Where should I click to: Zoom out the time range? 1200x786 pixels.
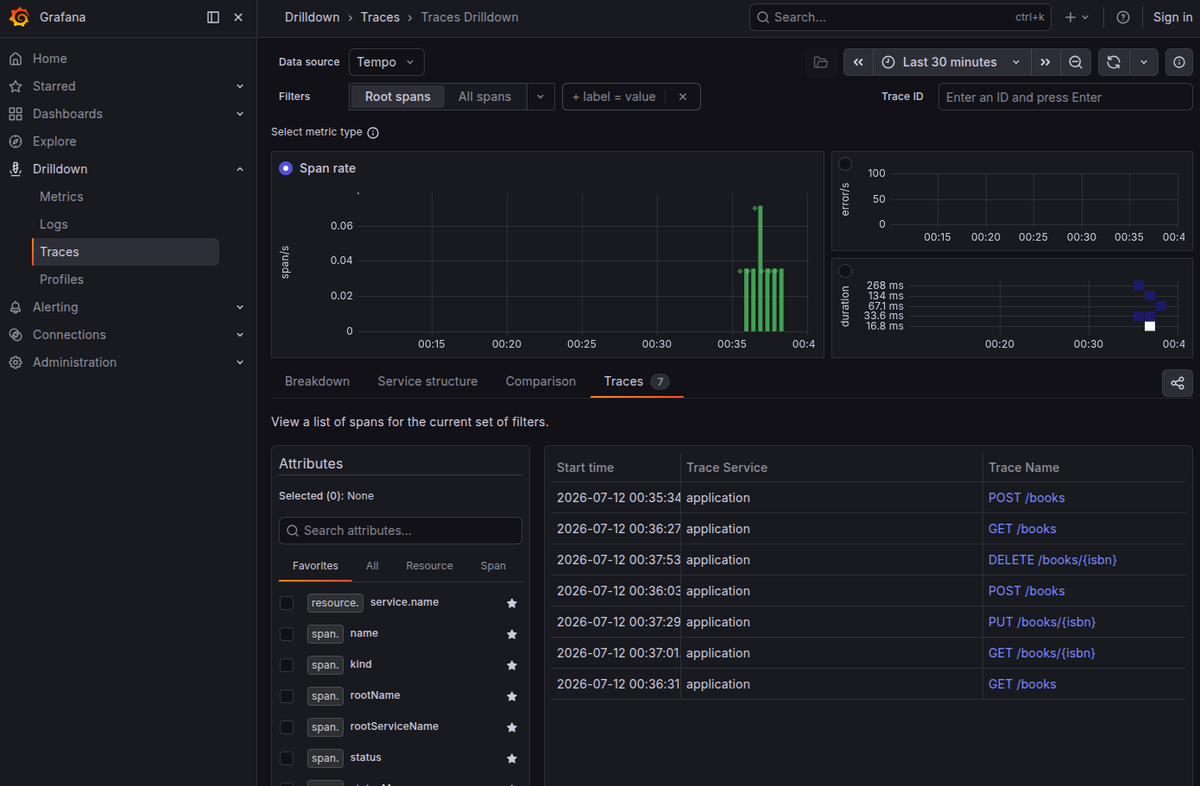(x=1075, y=62)
